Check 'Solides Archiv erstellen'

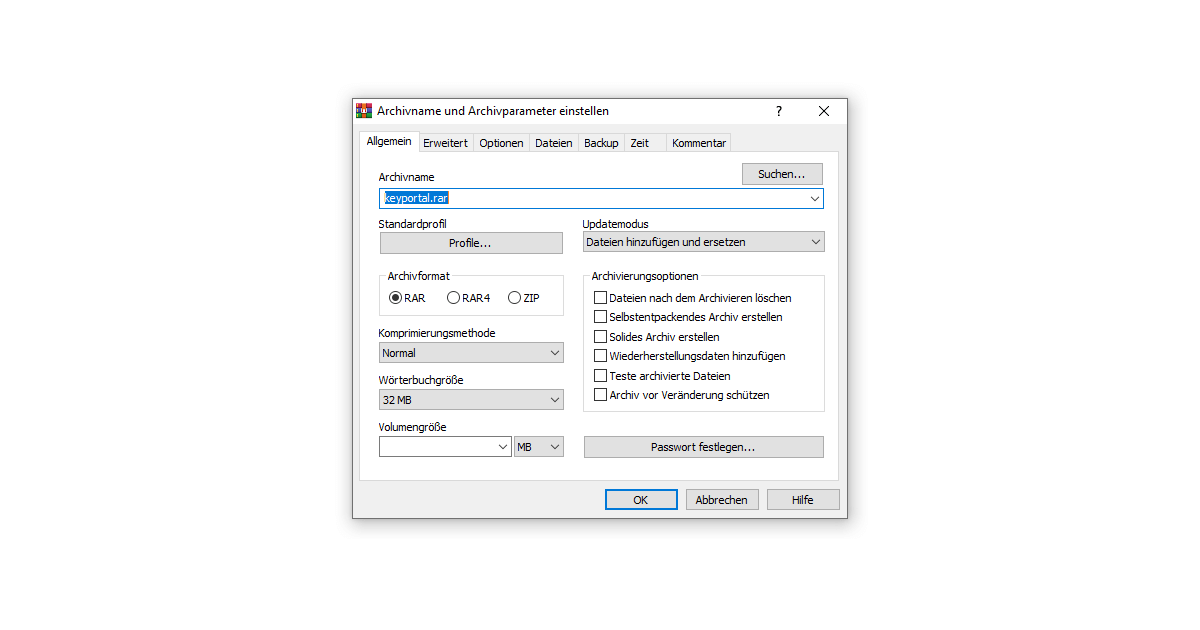[x=600, y=336]
